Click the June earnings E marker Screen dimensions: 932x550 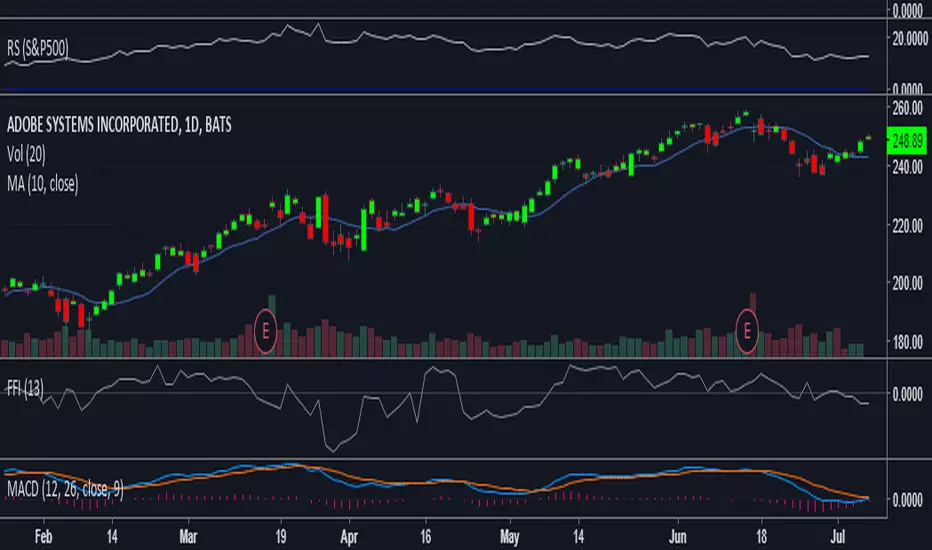pyautogui.click(x=747, y=331)
